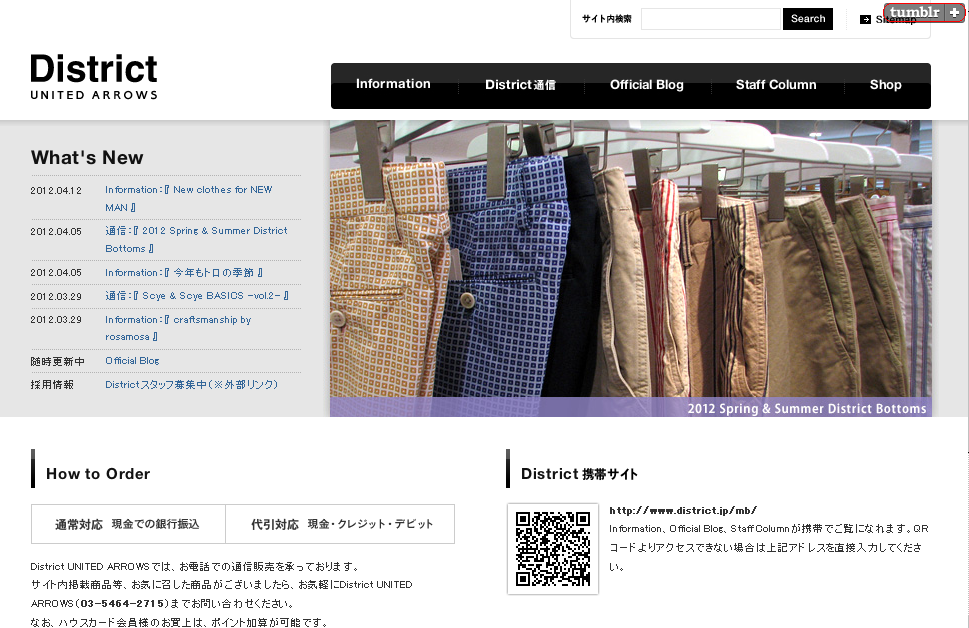Click the black Search button
Viewport: 969px width, 628px height.
pos(808,19)
